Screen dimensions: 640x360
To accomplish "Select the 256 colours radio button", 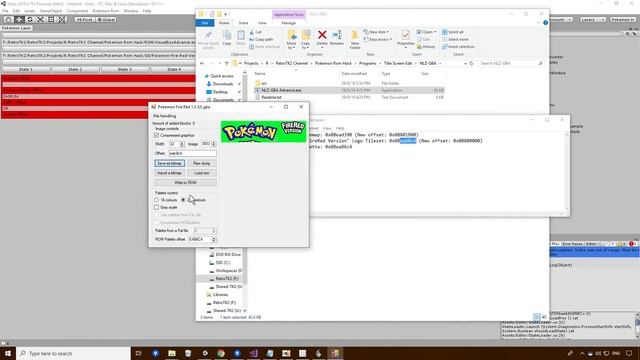I will tap(183, 200).
